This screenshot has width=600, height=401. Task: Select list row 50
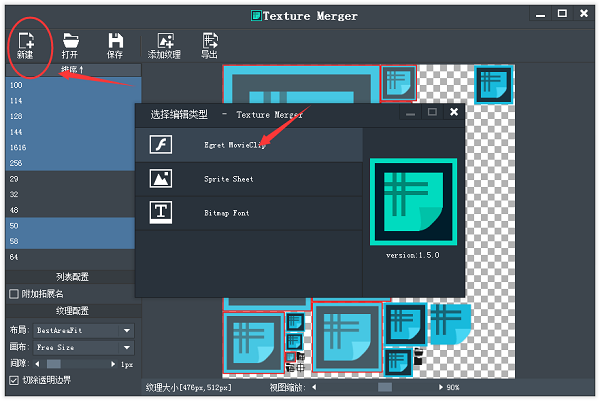coord(70,226)
